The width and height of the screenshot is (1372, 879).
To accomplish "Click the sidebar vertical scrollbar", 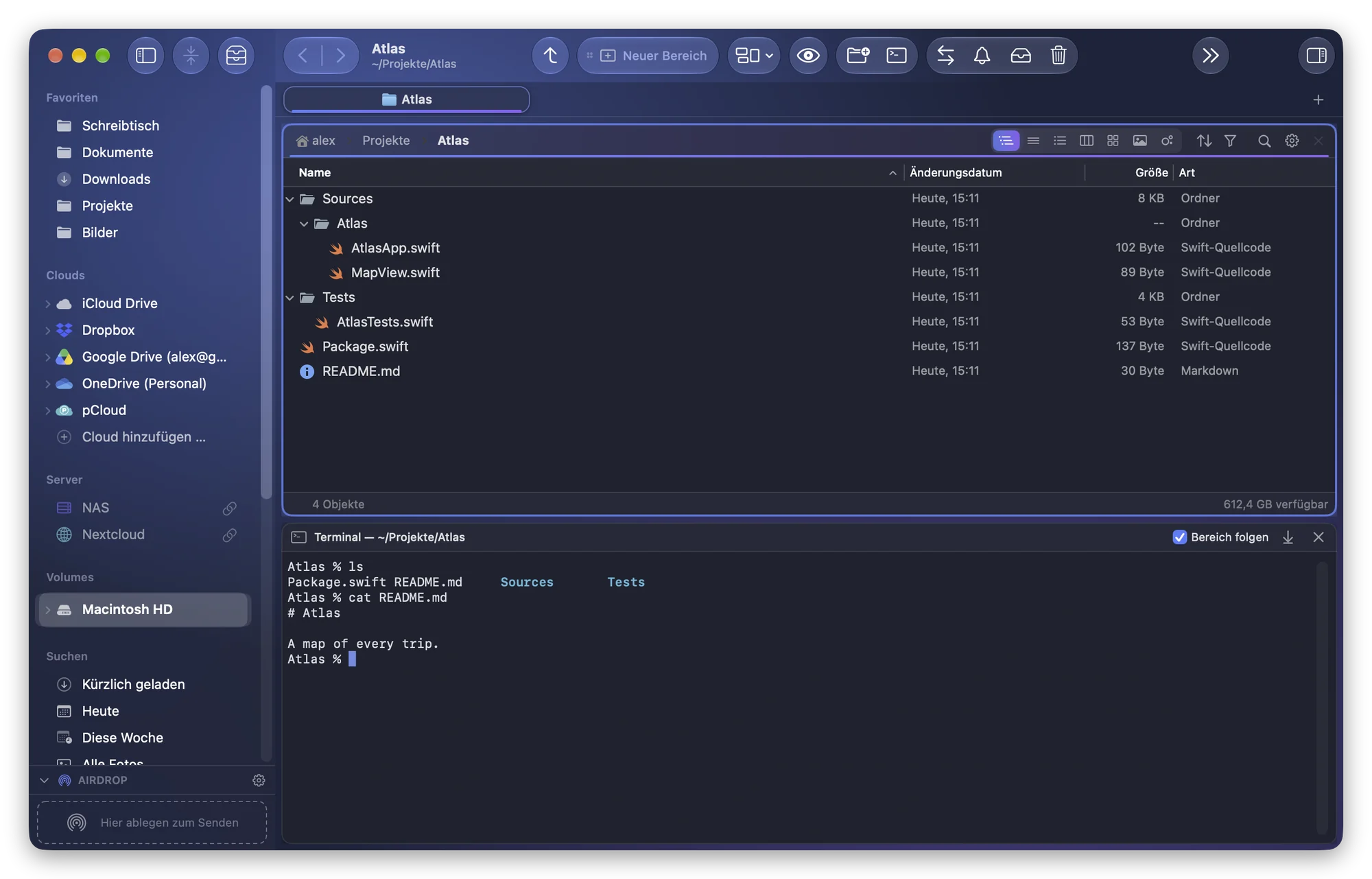I will point(266,292).
